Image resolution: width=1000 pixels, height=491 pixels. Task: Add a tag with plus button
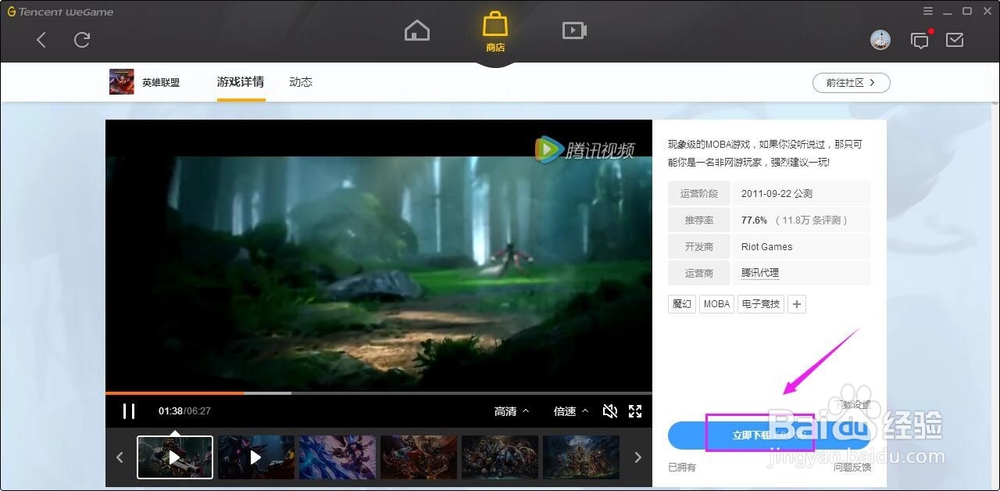point(797,304)
